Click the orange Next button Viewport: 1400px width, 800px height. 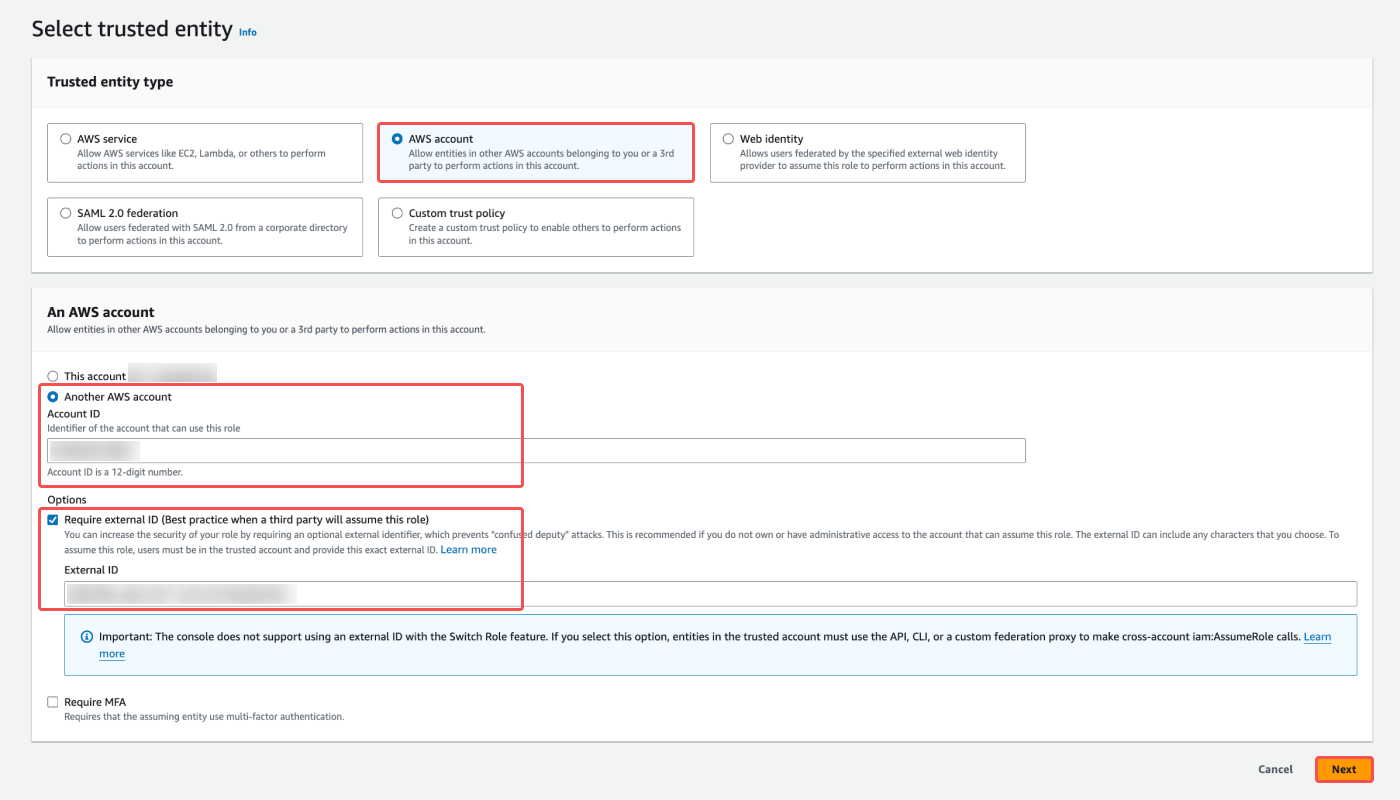1344,769
